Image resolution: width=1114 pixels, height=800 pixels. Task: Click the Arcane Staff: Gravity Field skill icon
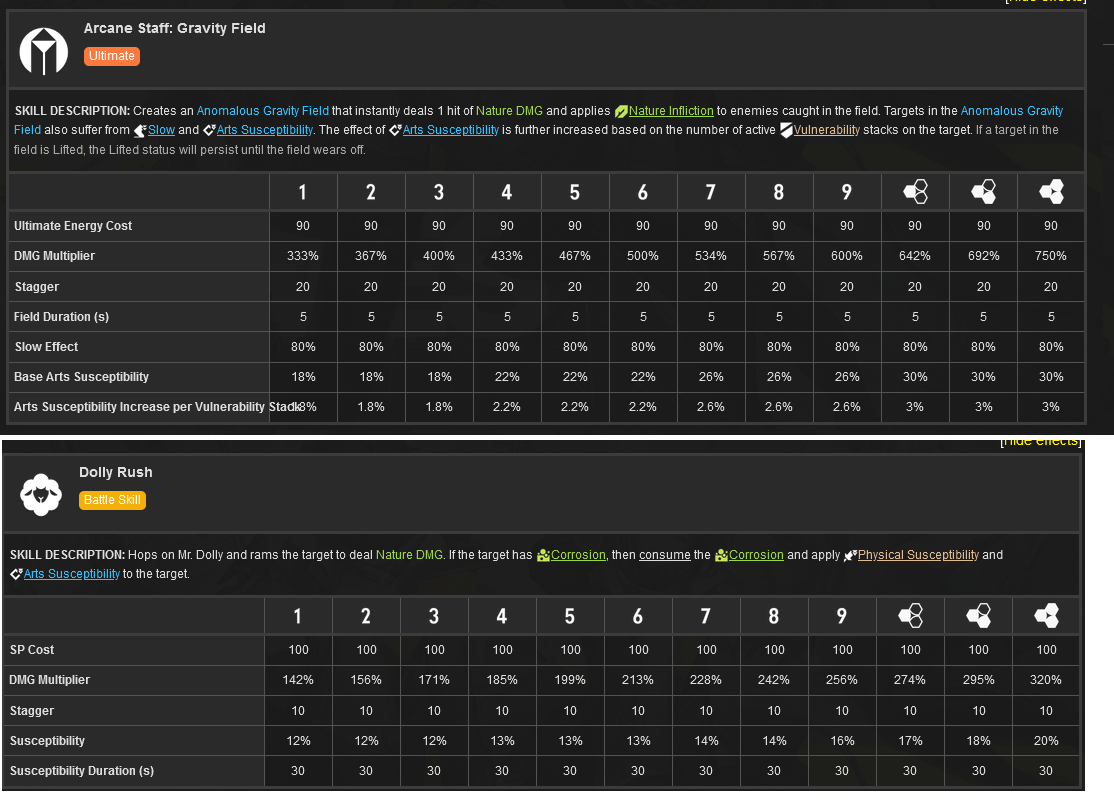pyautogui.click(x=43, y=50)
